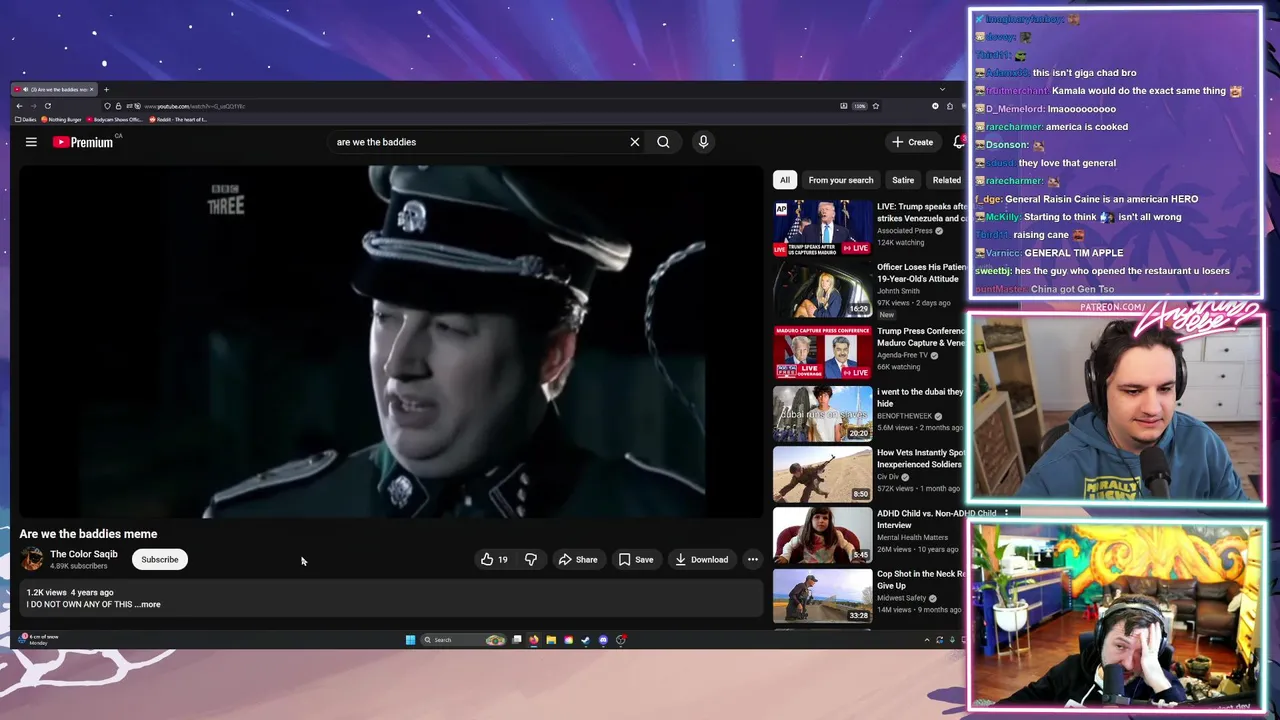Click the browser address bar URL
The width and height of the screenshot is (1280, 720).
194,106
